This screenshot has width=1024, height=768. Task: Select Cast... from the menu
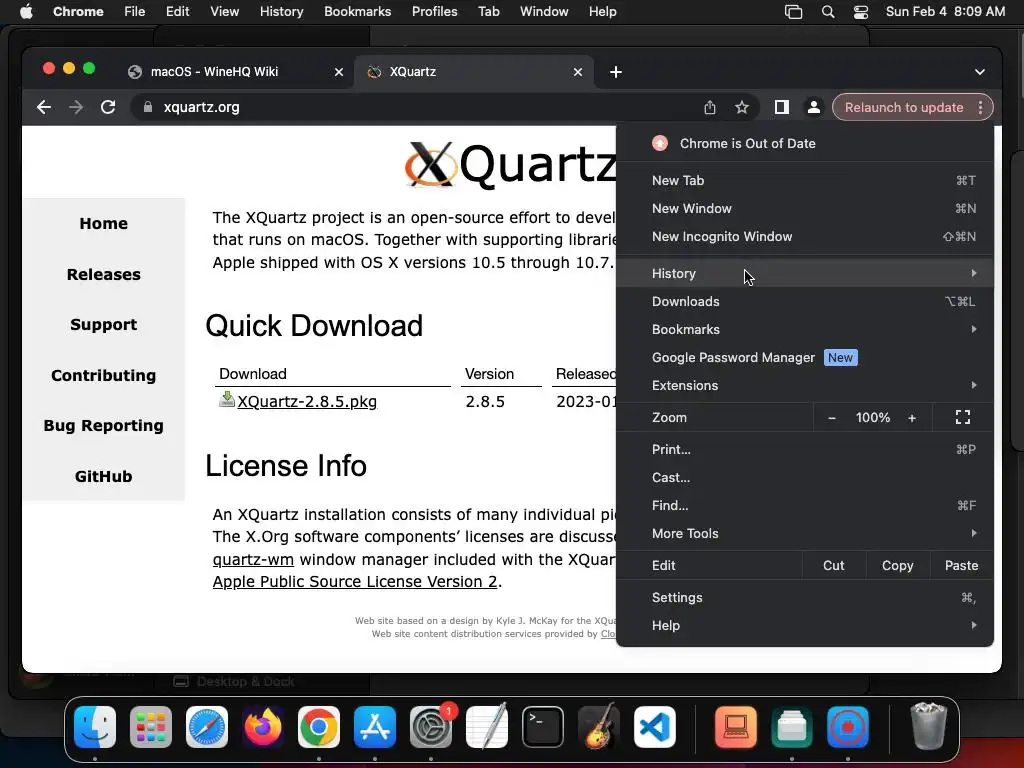805,477
